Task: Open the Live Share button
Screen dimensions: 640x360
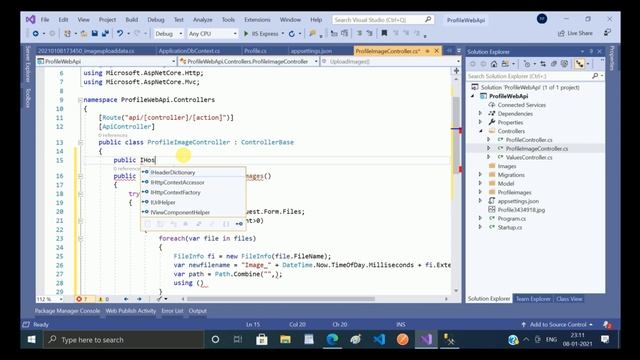Action: tap(575, 33)
